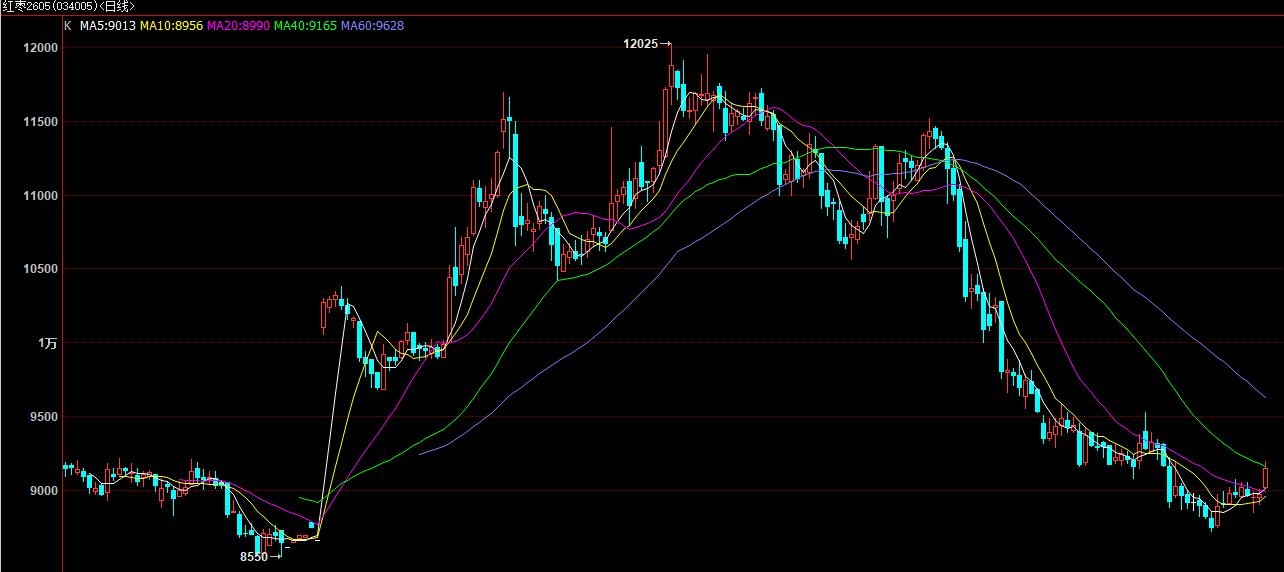Screen dimensions: 1284x572
Task: Select the MA5:9013 indicator label
Action: coord(108,26)
